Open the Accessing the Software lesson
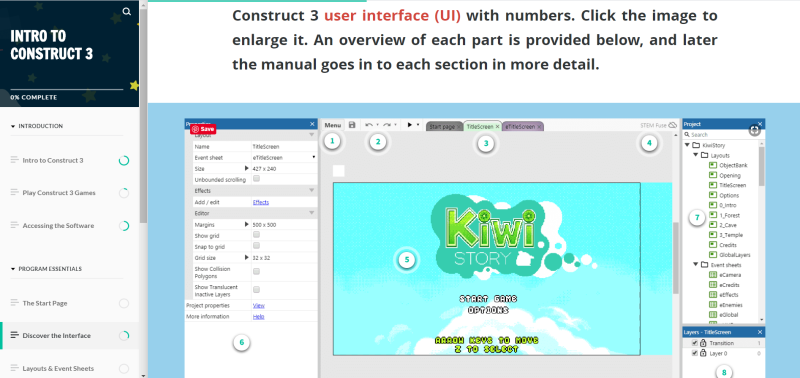 point(58,225)
